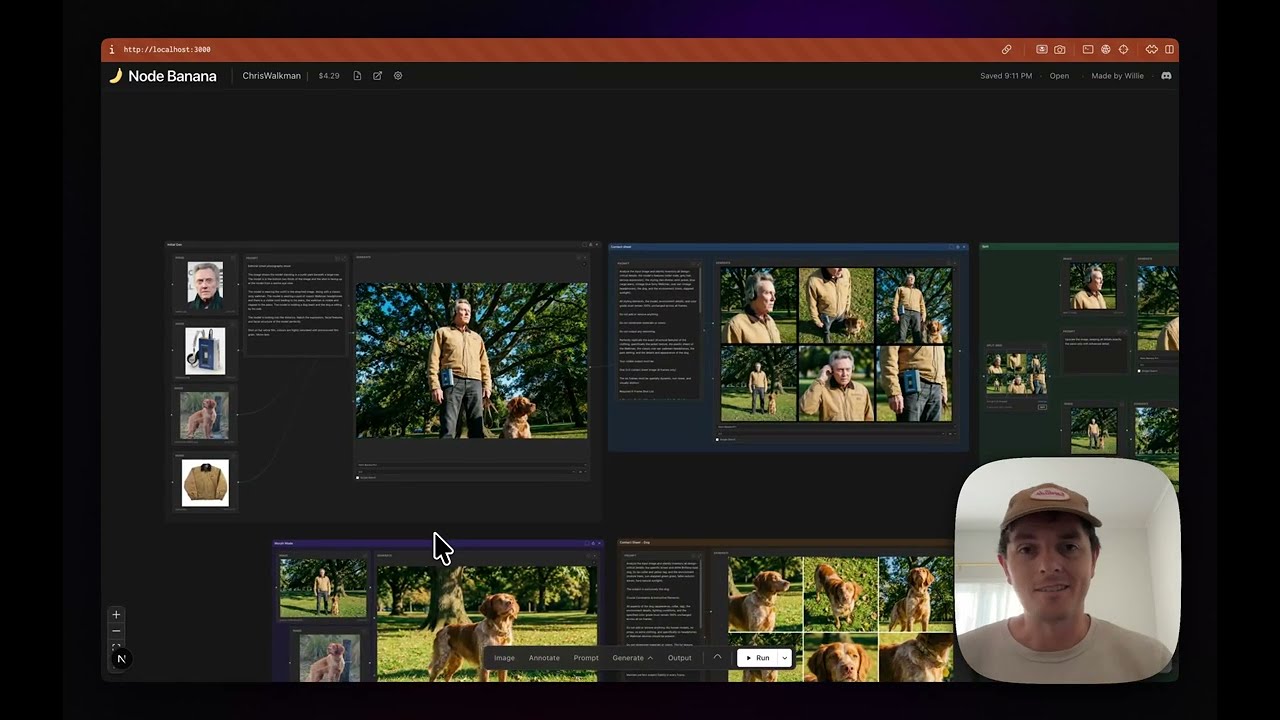The height and width of the screenshot is (720, 1280).
Task: Open the settings gear in header
Action: tap(398, 76)
